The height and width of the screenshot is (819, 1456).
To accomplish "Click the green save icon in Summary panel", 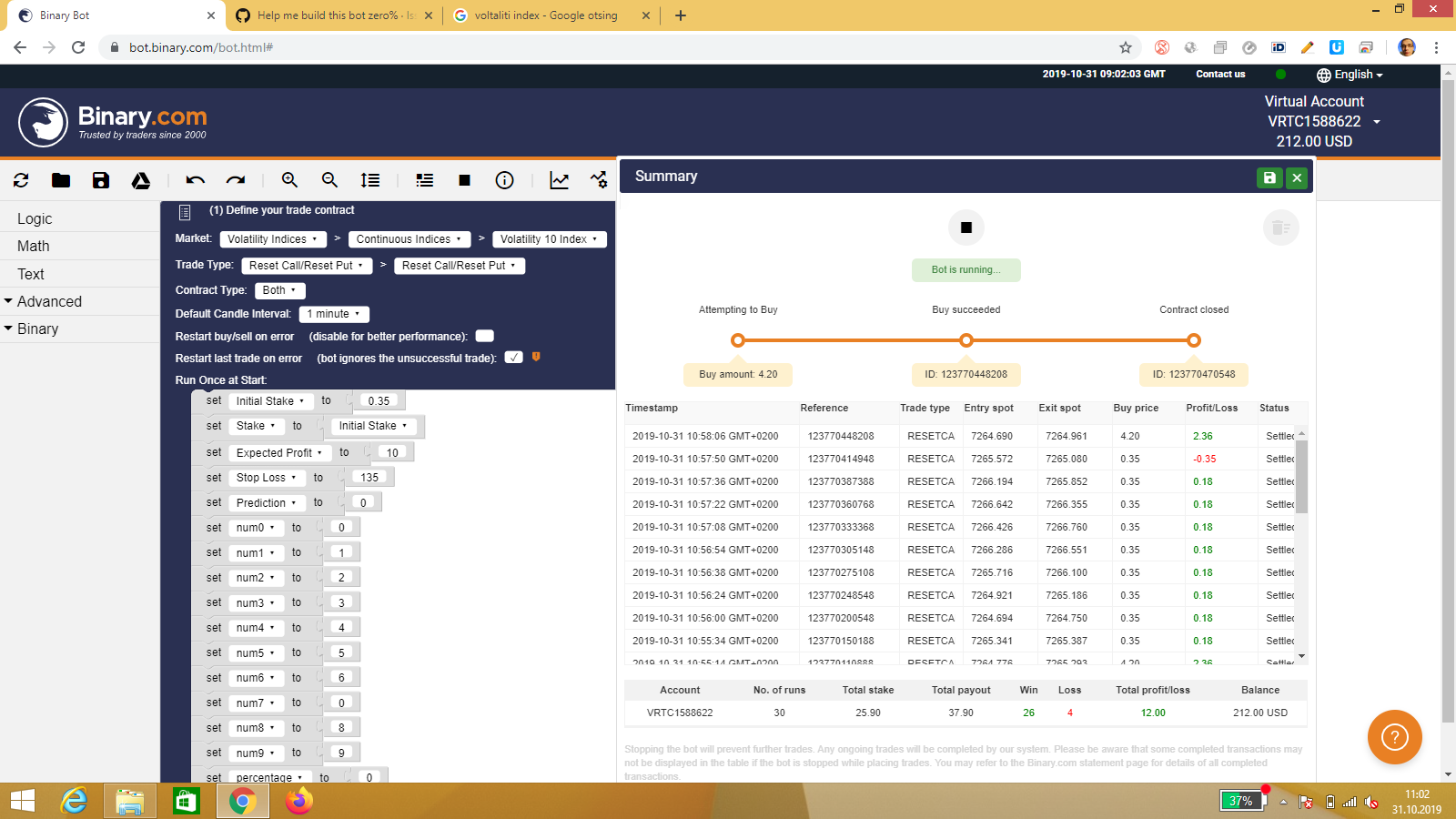I will click(1269, 177).
